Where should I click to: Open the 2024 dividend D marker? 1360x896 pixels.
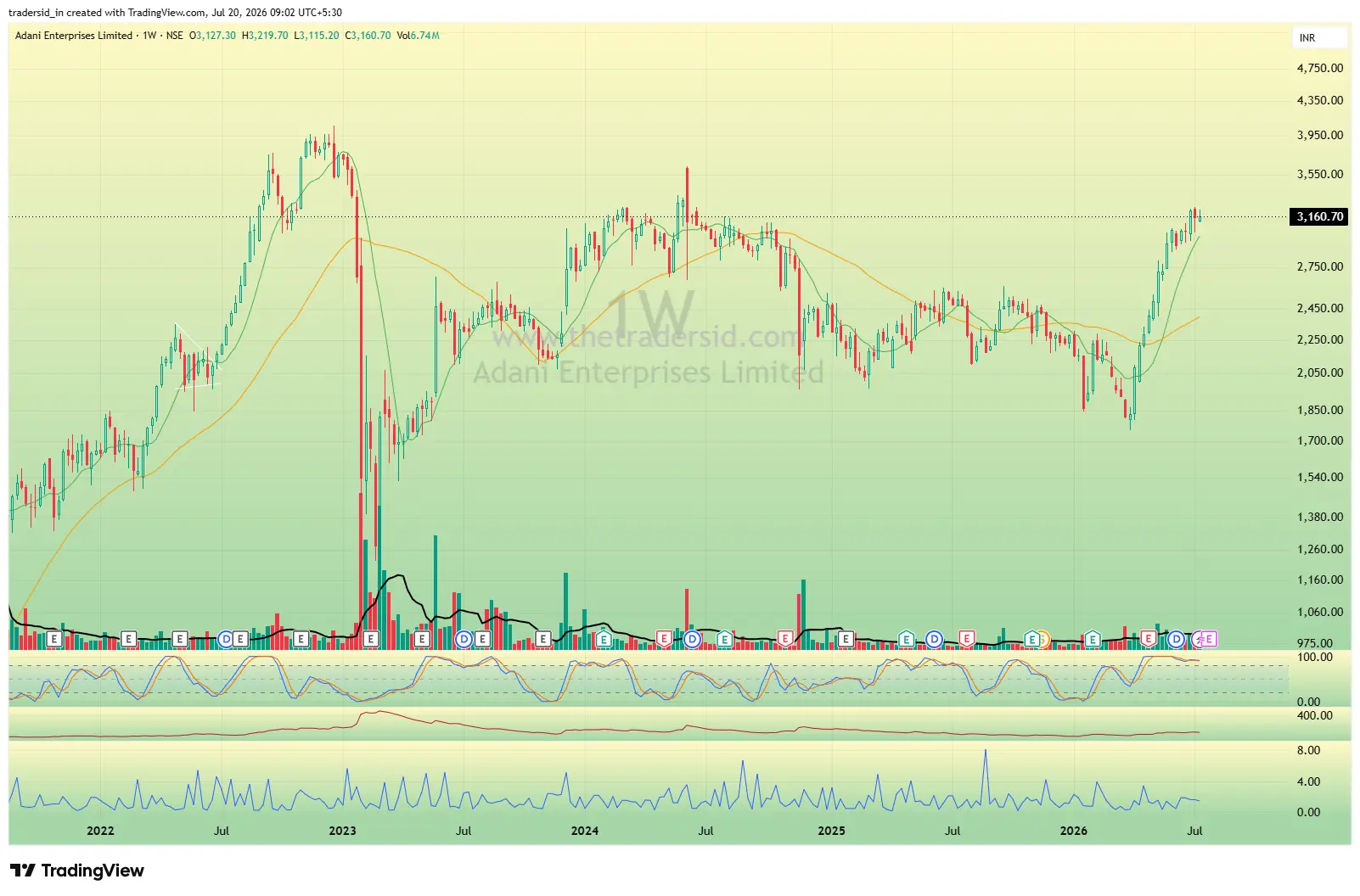point(692,639)
